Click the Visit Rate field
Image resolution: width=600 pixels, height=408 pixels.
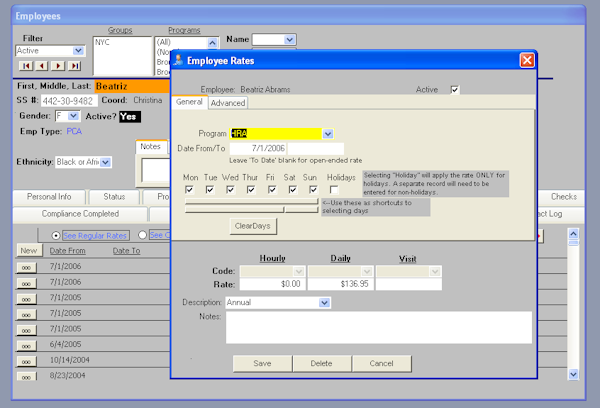(x=409, y=284)
